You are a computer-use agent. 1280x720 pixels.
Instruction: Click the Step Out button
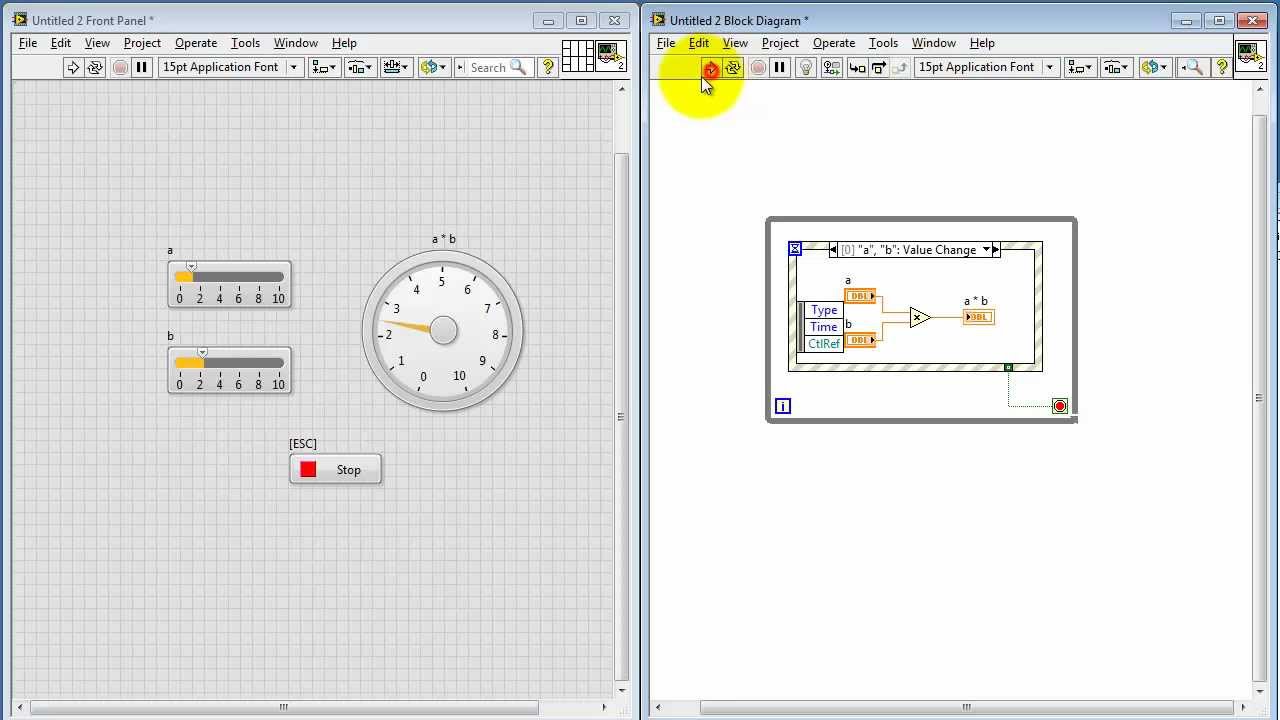[x=900, y=67]
